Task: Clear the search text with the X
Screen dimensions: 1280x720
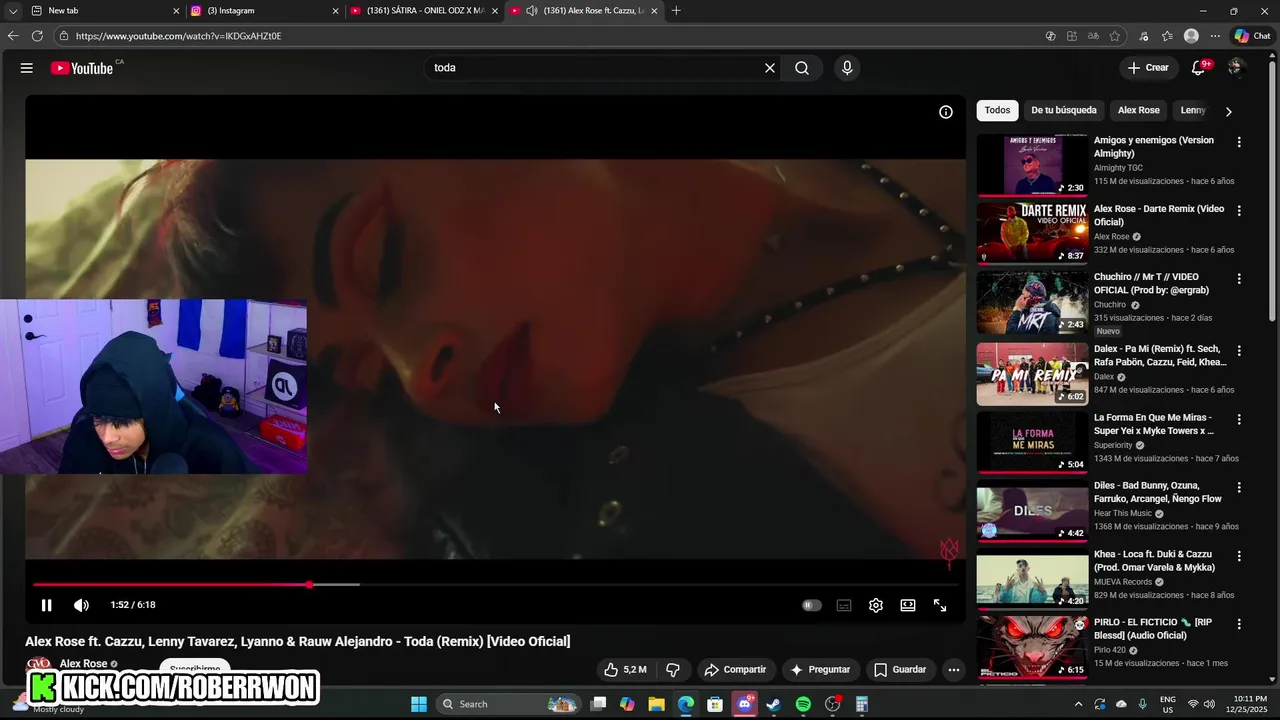Action: point(770,68)
